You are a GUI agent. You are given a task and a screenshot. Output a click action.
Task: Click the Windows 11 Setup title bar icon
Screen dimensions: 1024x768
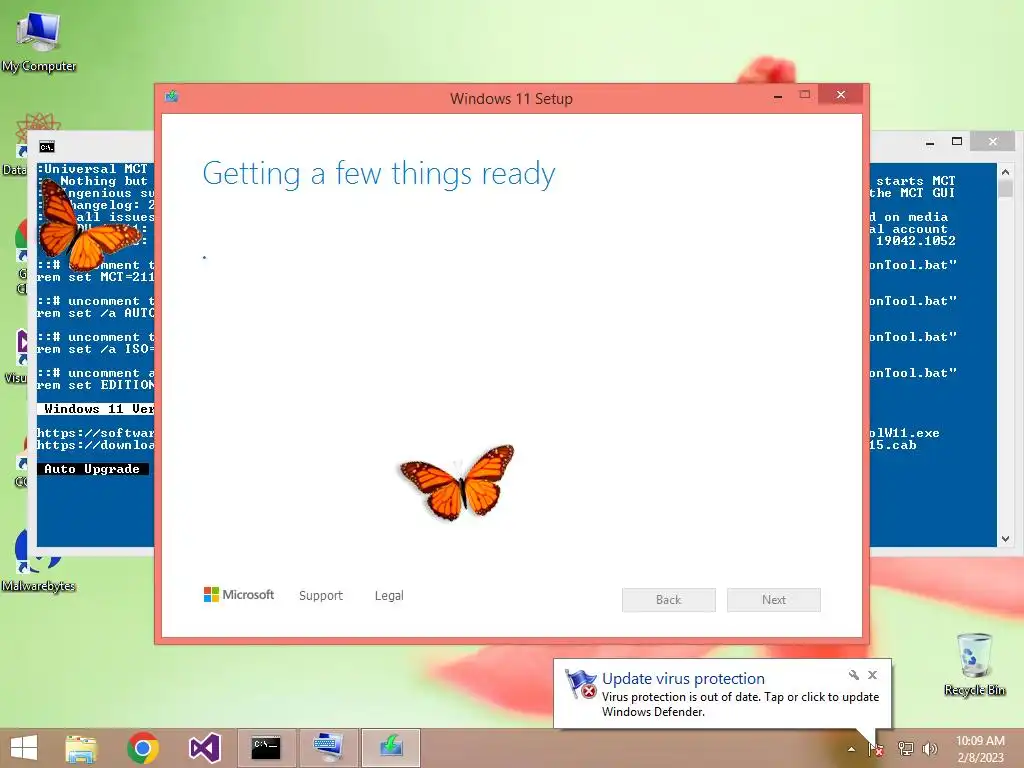(x=172, y=97)
